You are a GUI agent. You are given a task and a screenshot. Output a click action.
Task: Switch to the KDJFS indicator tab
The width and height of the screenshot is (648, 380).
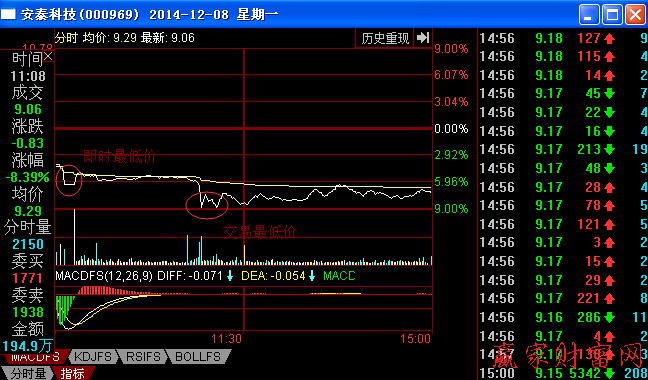click(93, 356)
